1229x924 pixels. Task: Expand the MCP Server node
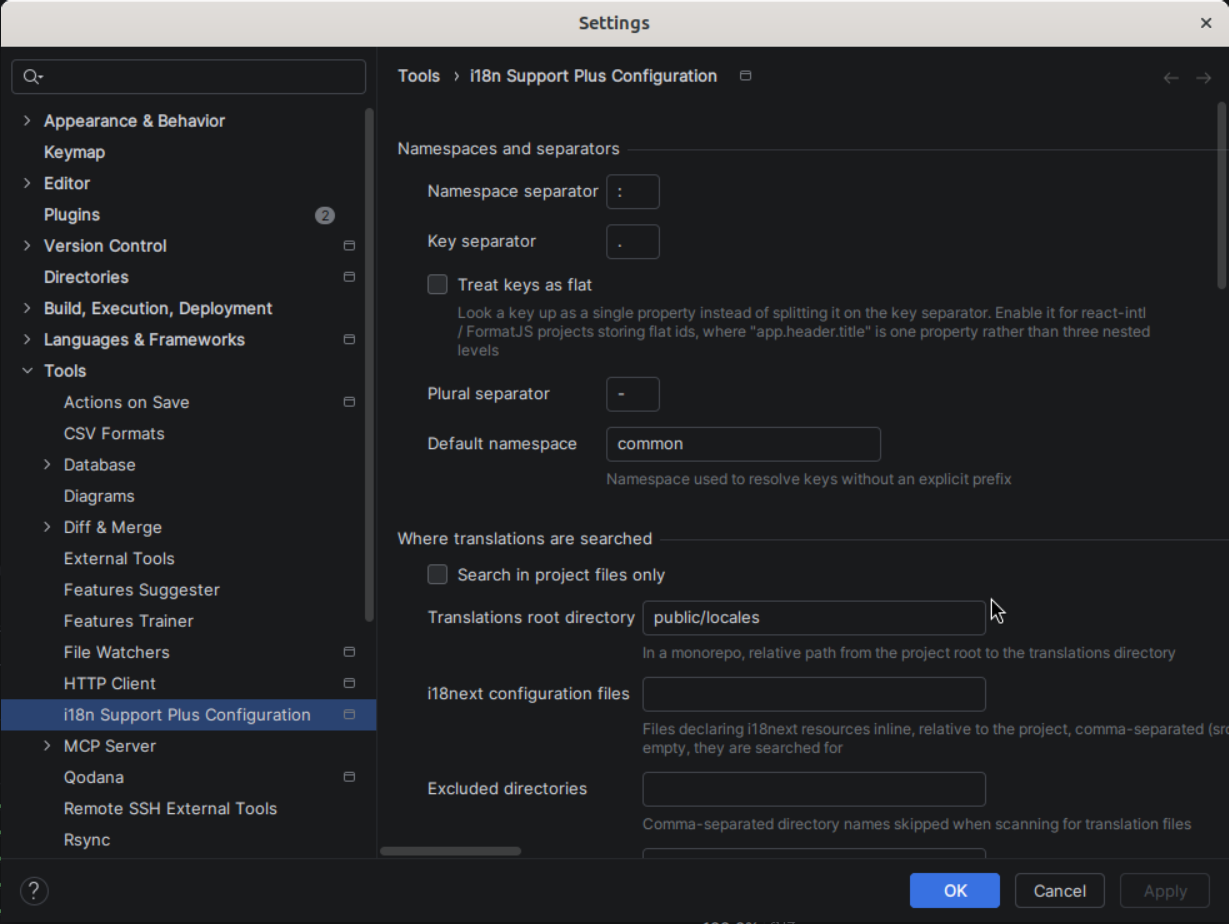pyautogui.click(x=47, y=746)
